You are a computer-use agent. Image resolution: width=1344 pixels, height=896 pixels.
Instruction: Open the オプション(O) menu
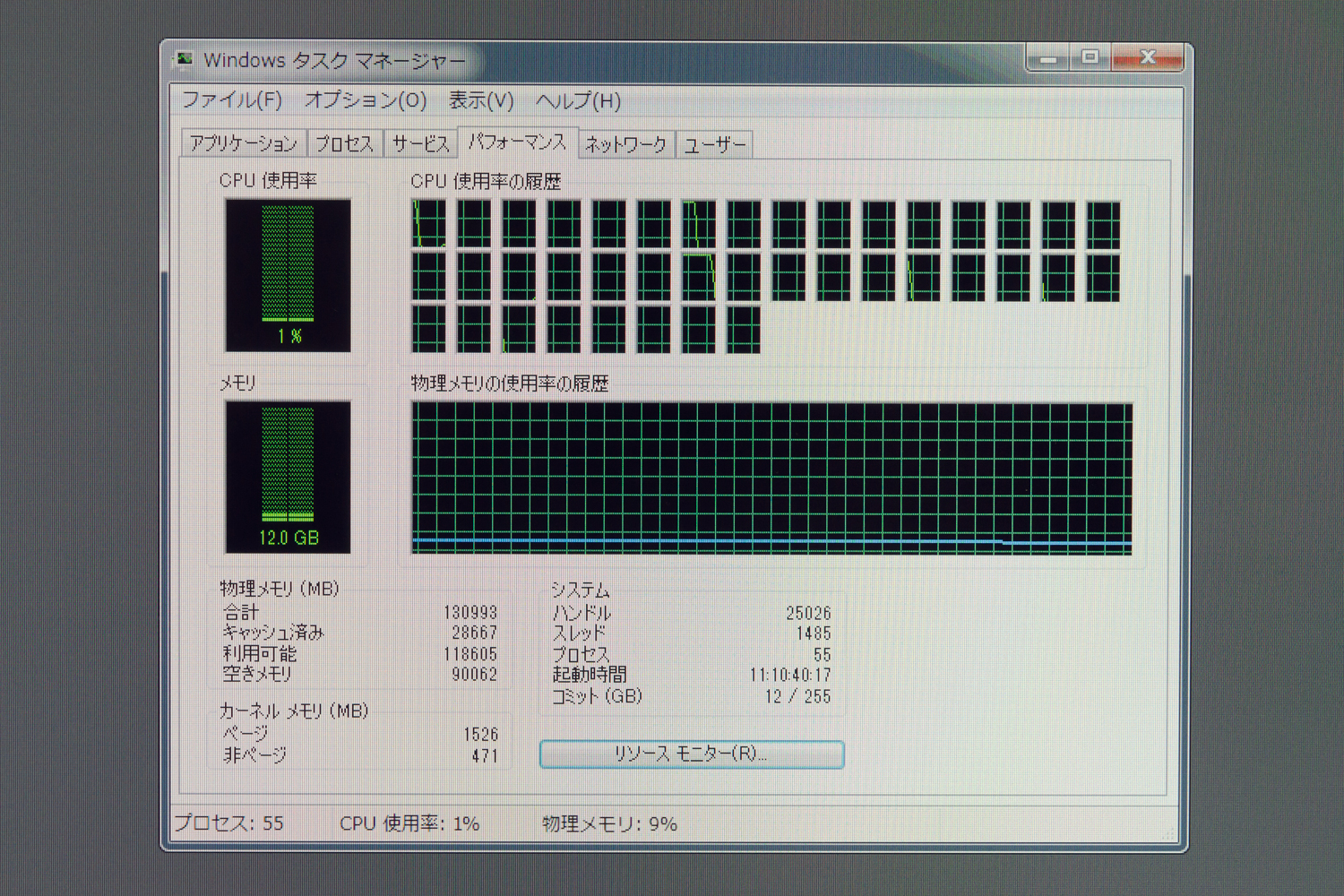[x=366, y=100]
